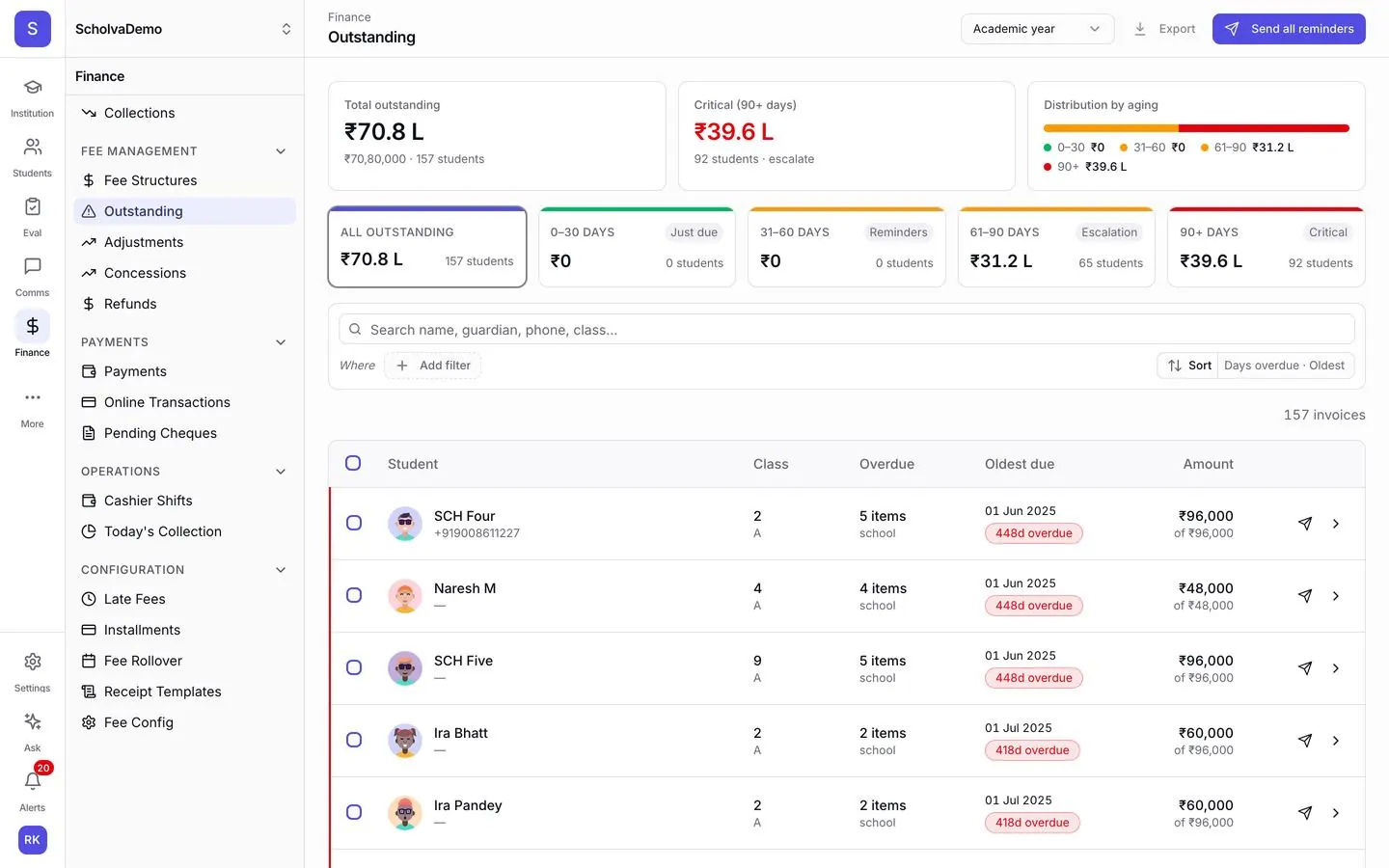Open Fee Structures in sidebar
This screenshot has height=868, width=1389.
point(184,180)
